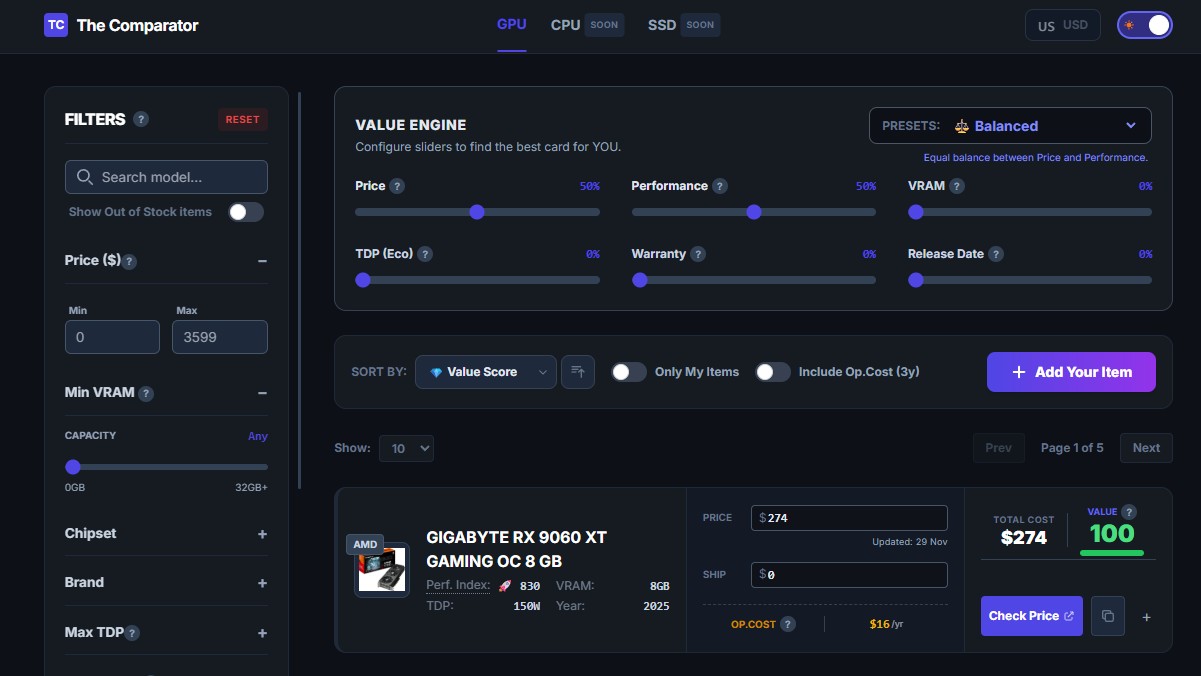Select the SSD tab
This screenshot has height=676, width=1201.
coord(684,25)
